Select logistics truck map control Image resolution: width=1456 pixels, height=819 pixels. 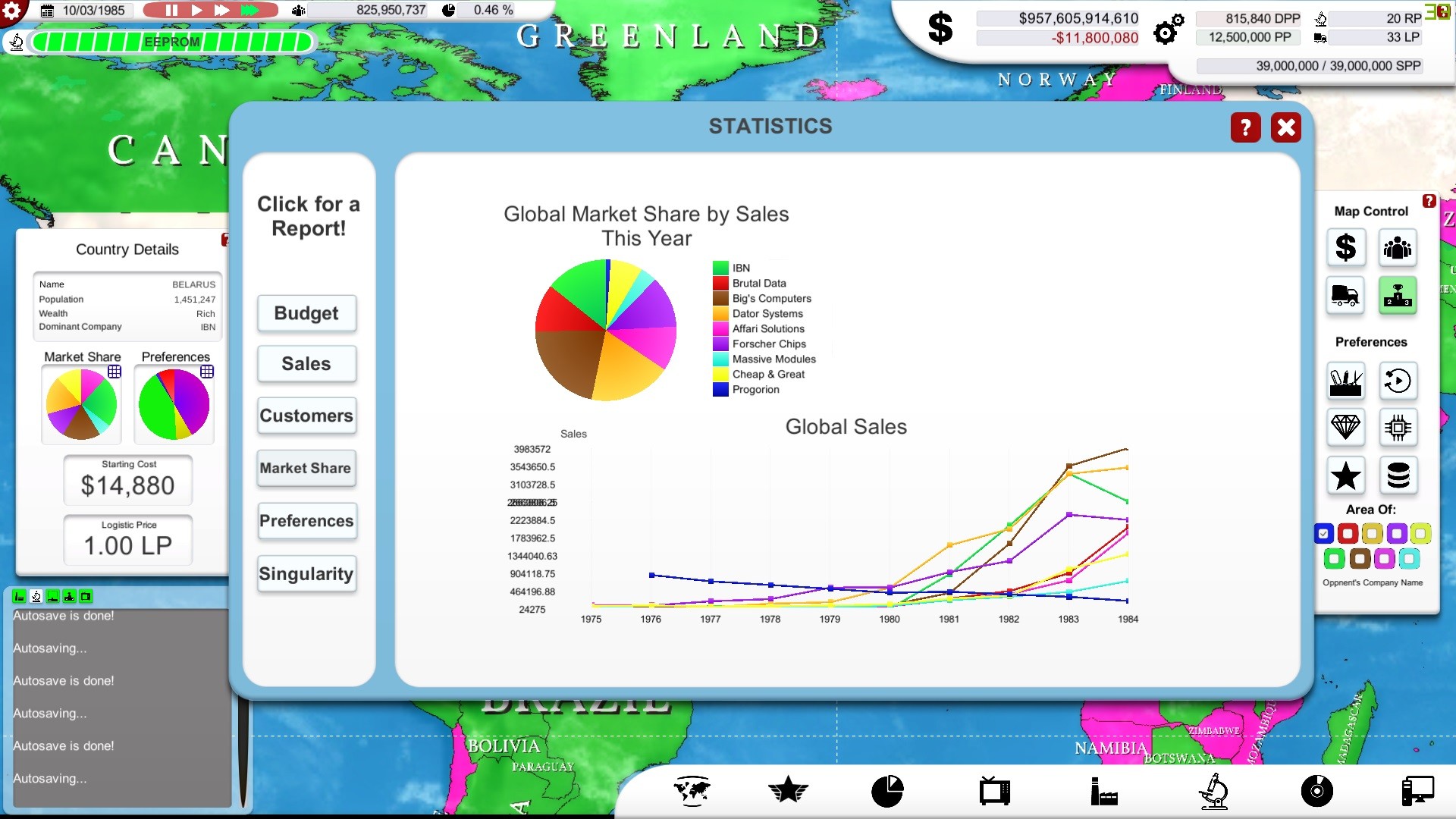coord(1345,295)
